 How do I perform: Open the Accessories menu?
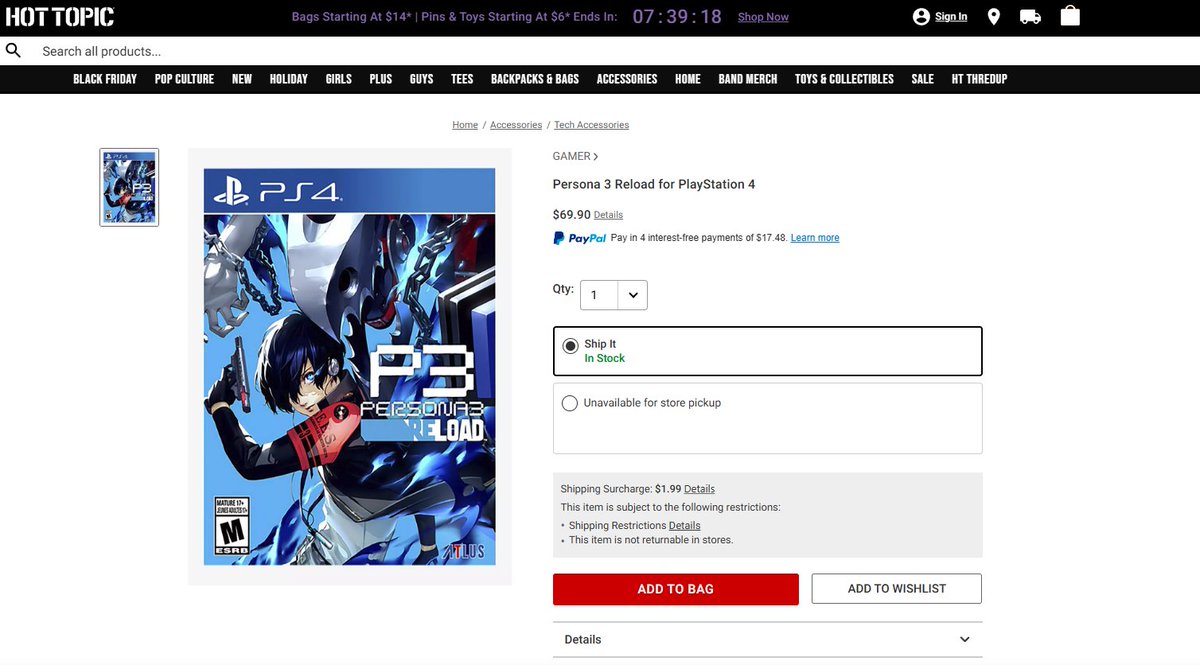pyautogui.click(x=627, y=79)
